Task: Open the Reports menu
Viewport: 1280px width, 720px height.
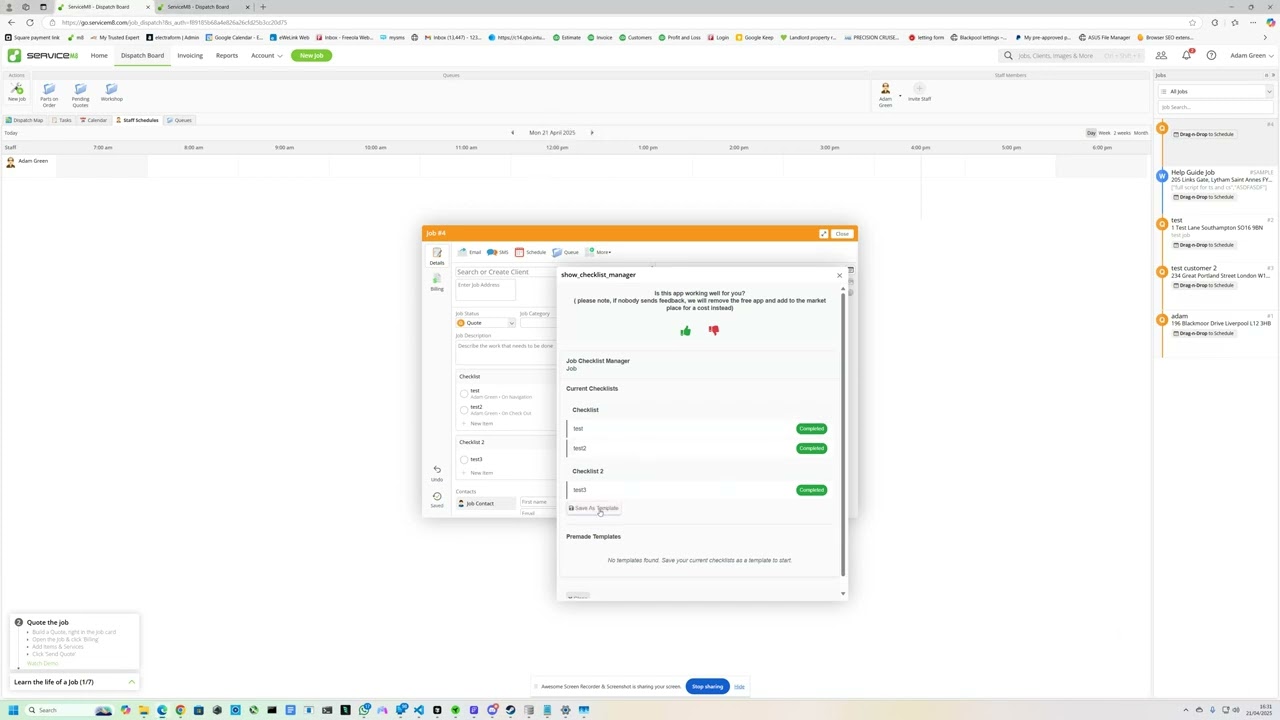Action: (x=227, y=56)
